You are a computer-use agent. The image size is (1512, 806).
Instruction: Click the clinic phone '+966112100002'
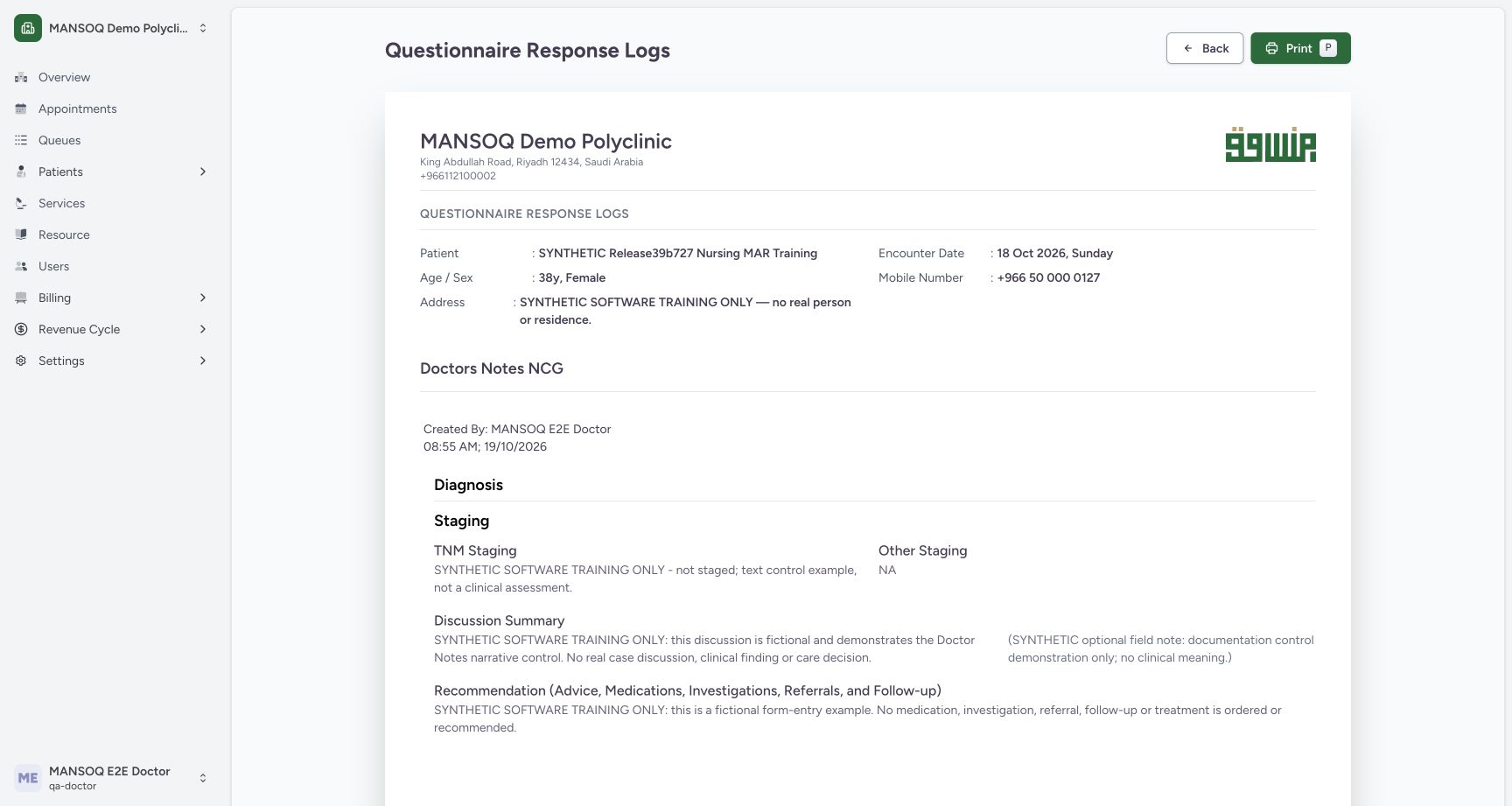pyautogui.click(x=458, y=176)
